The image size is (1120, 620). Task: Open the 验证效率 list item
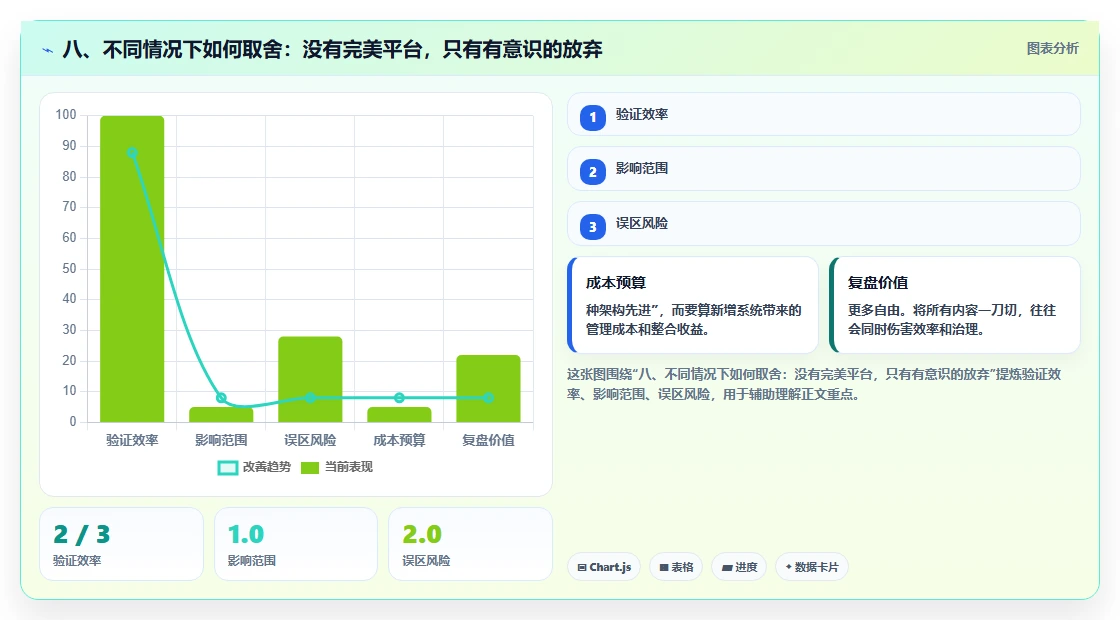(824, 114)
